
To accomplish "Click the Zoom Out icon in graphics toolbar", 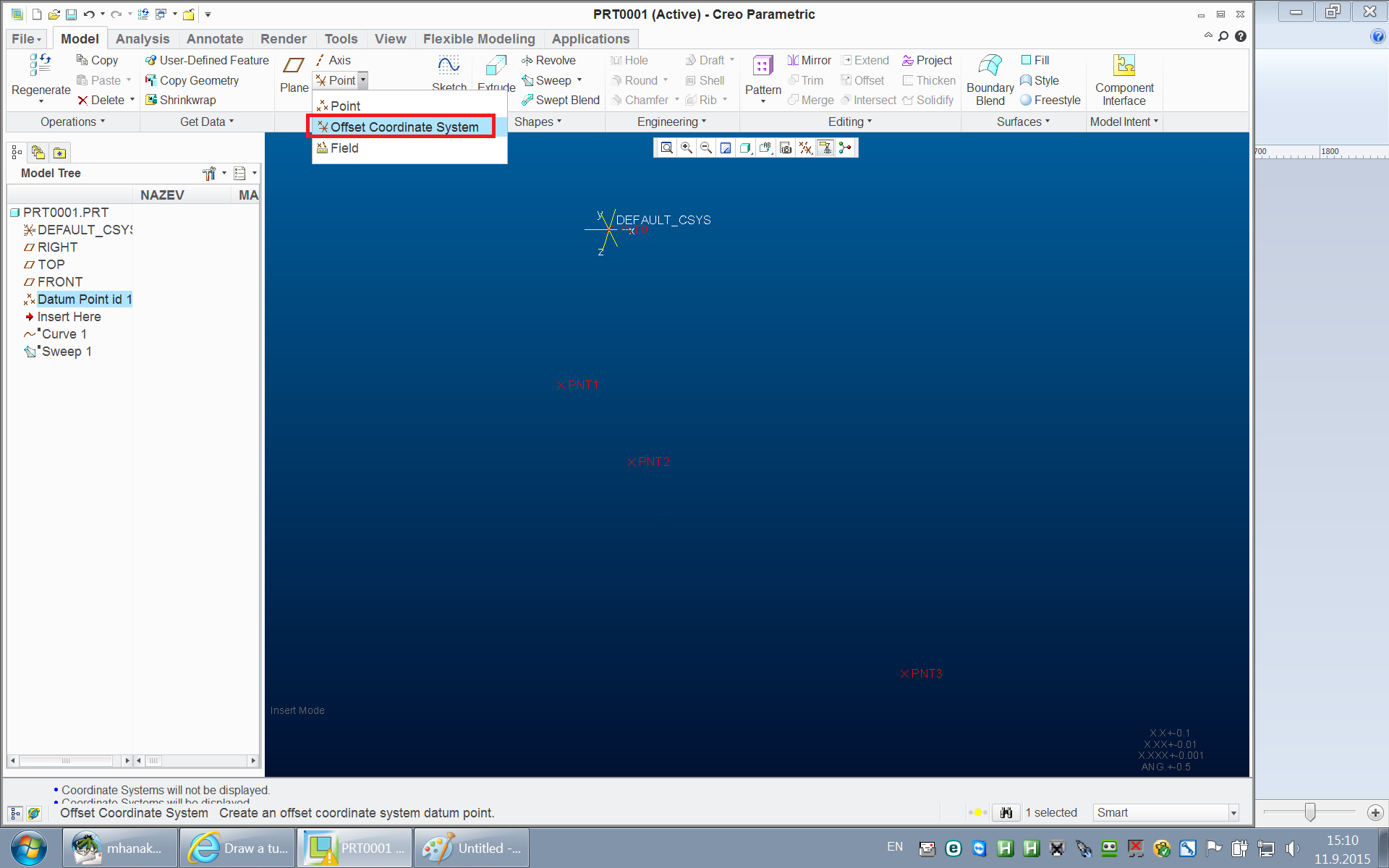I will [x=706, y=148].
